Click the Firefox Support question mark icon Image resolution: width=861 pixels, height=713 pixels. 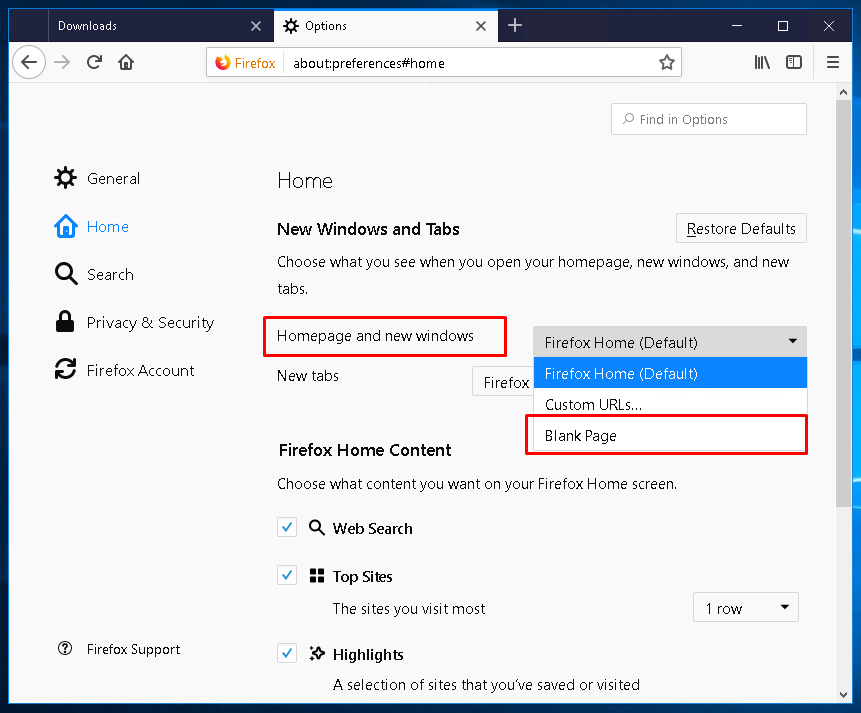65,648
